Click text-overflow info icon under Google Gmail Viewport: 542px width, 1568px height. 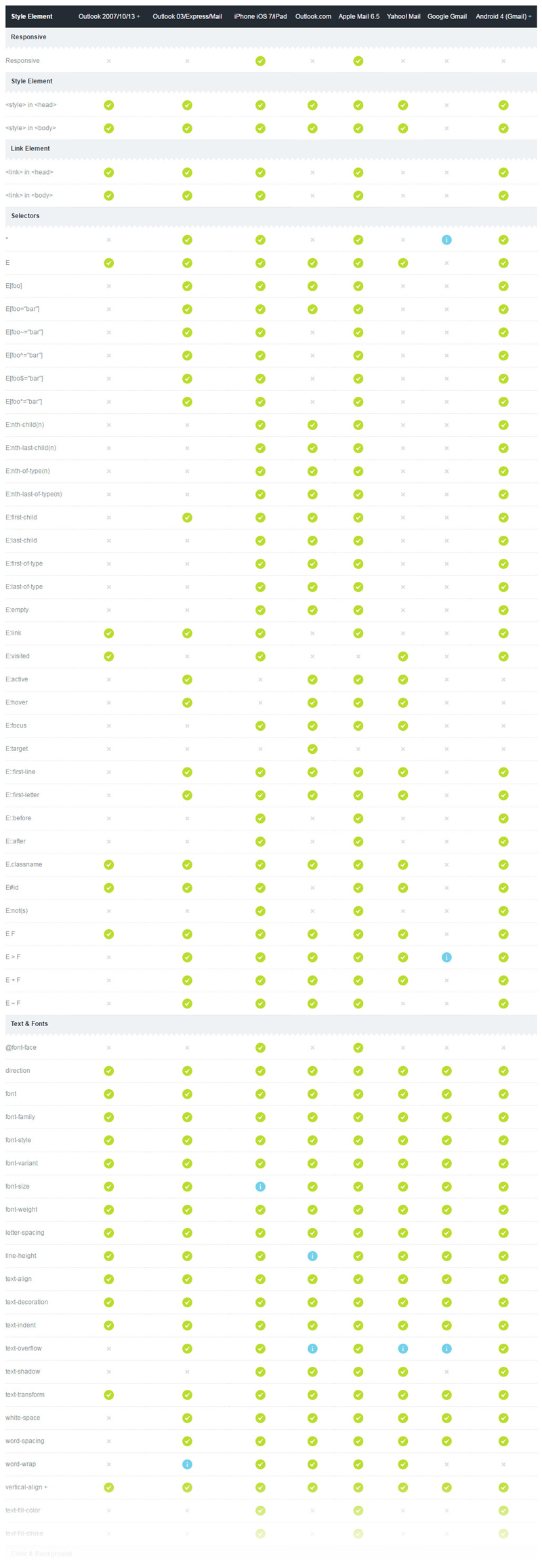tap(446, 1349)
